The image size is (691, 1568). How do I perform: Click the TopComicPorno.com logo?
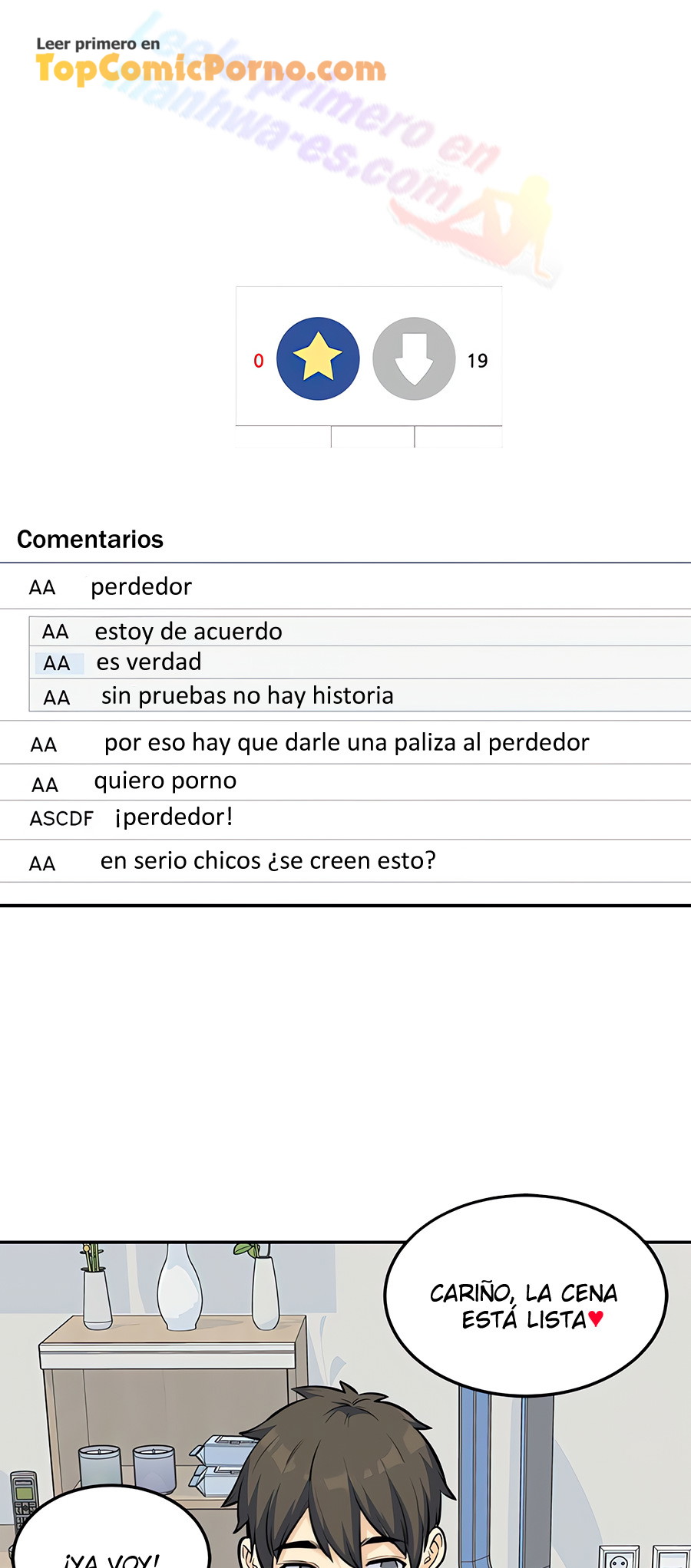210,69
